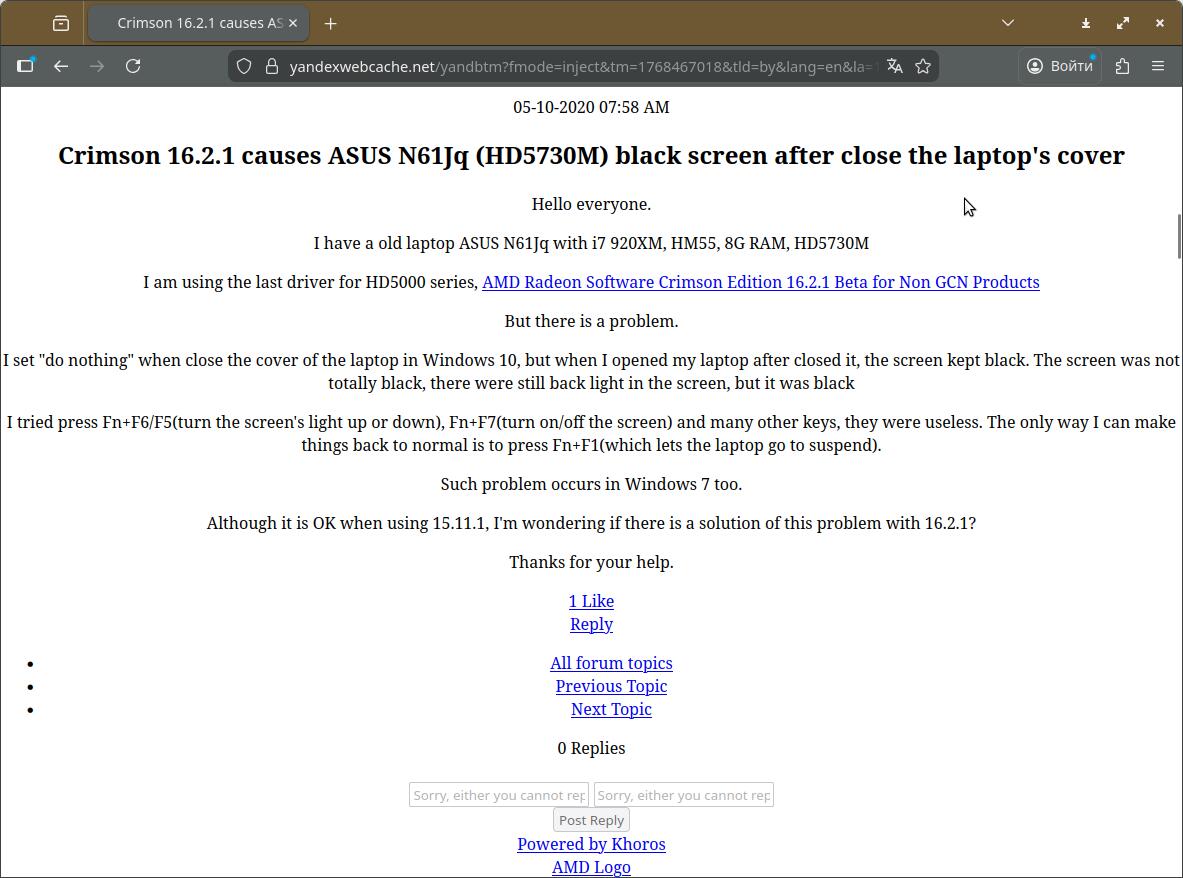This screenshot has width=1183, height=878.
Task: Click 'But there is a problem.' line
Action: (592, 321)
